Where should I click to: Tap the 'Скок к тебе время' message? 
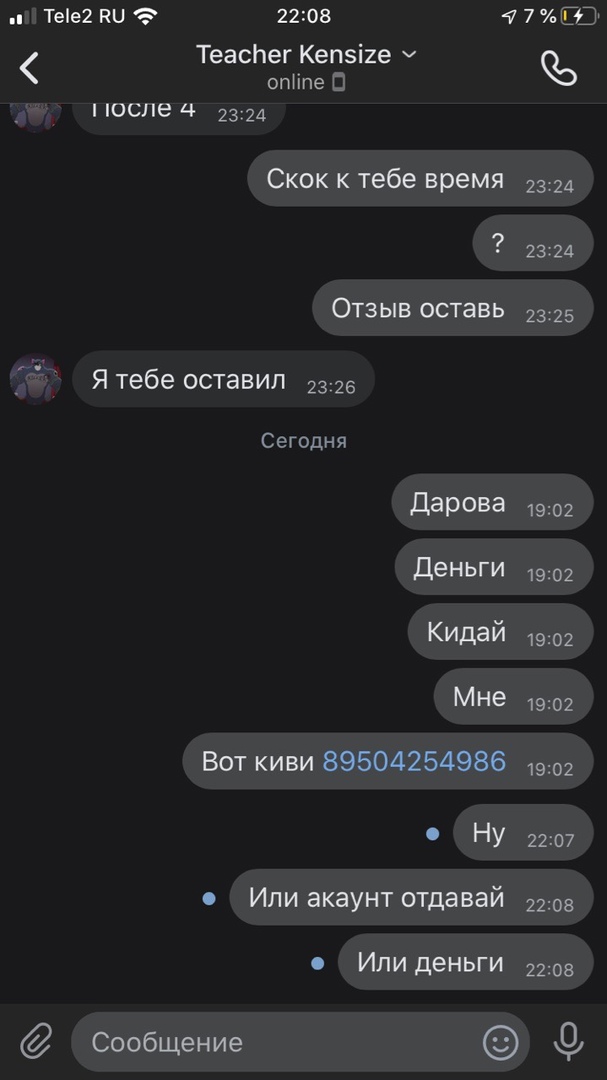[x=420, y=178]
